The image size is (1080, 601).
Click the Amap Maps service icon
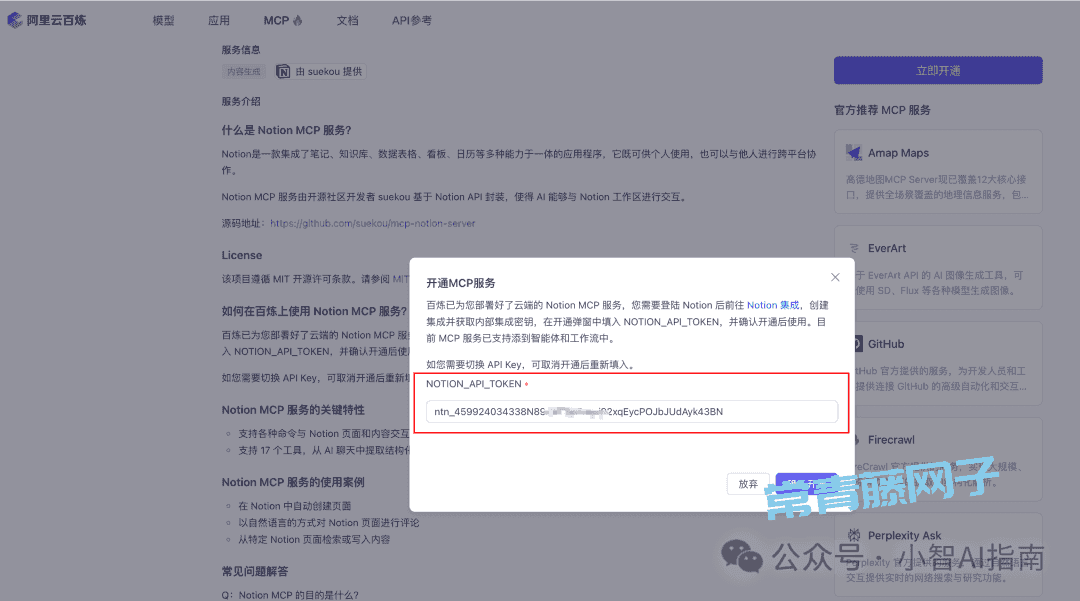click(854, 153)
